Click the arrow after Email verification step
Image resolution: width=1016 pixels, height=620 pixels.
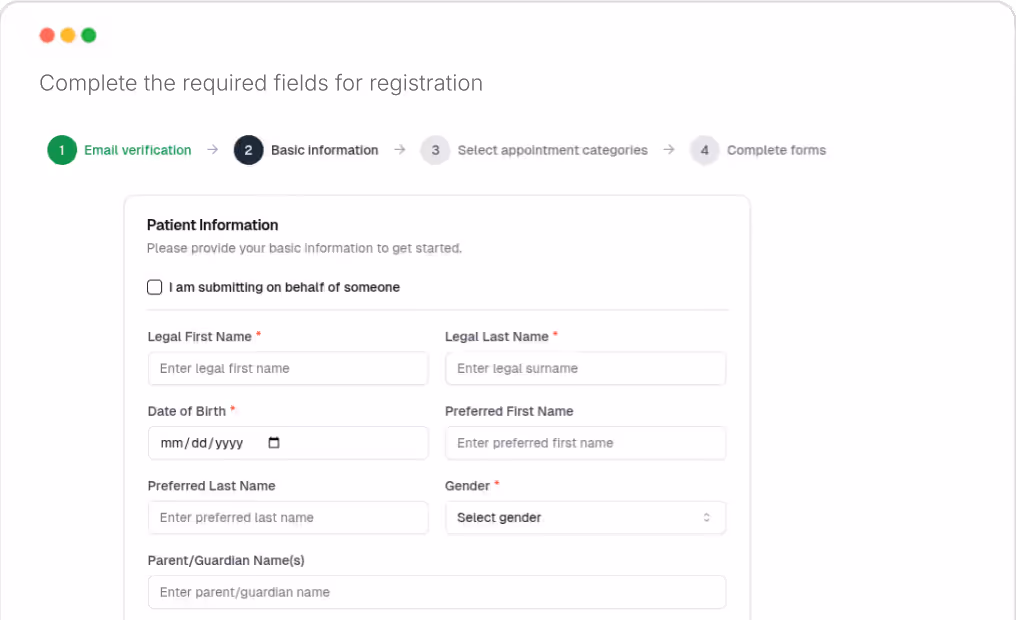212,149
